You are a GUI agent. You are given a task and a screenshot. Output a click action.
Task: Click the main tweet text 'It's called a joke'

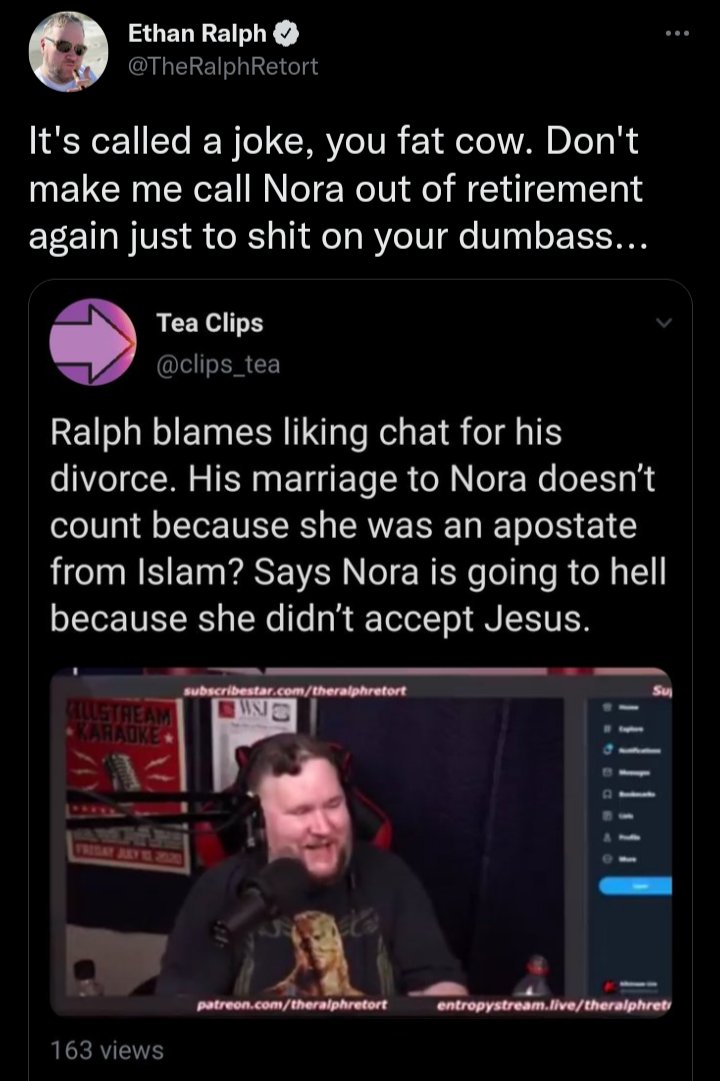pos(335,188)
